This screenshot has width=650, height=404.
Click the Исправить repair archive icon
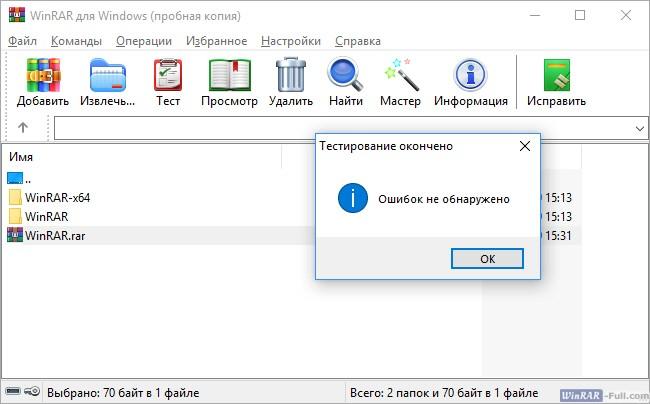(557, 75)
